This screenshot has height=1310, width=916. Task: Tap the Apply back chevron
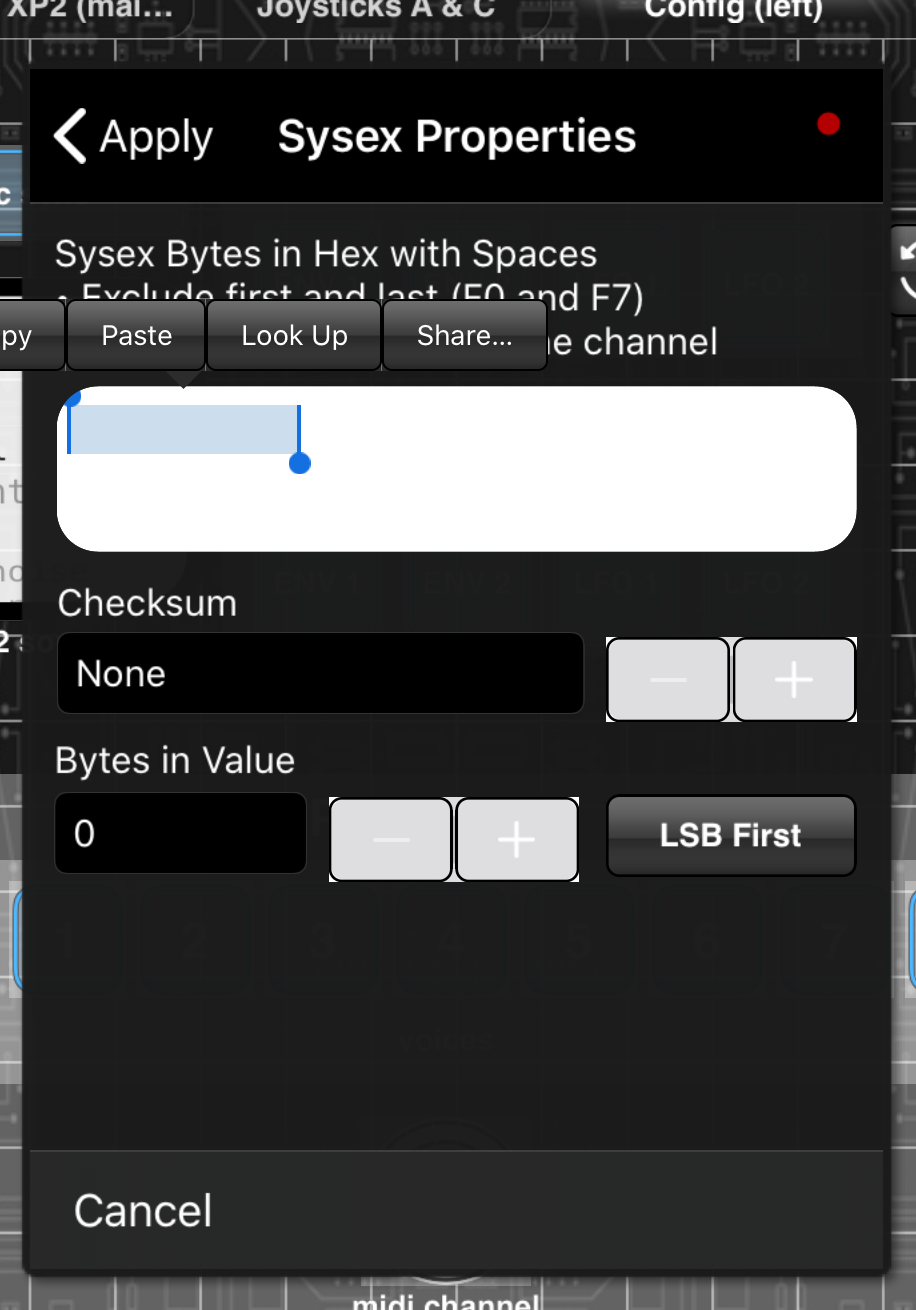click(x=71, y=136)
